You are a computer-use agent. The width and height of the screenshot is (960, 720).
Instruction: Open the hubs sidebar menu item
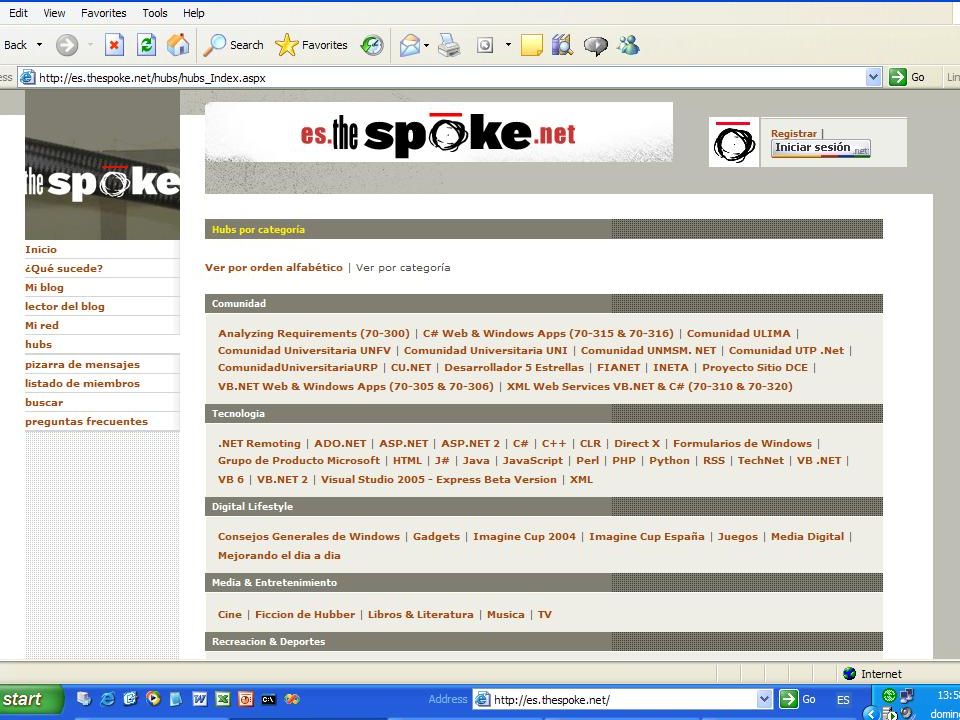click(x=39, y=345)
